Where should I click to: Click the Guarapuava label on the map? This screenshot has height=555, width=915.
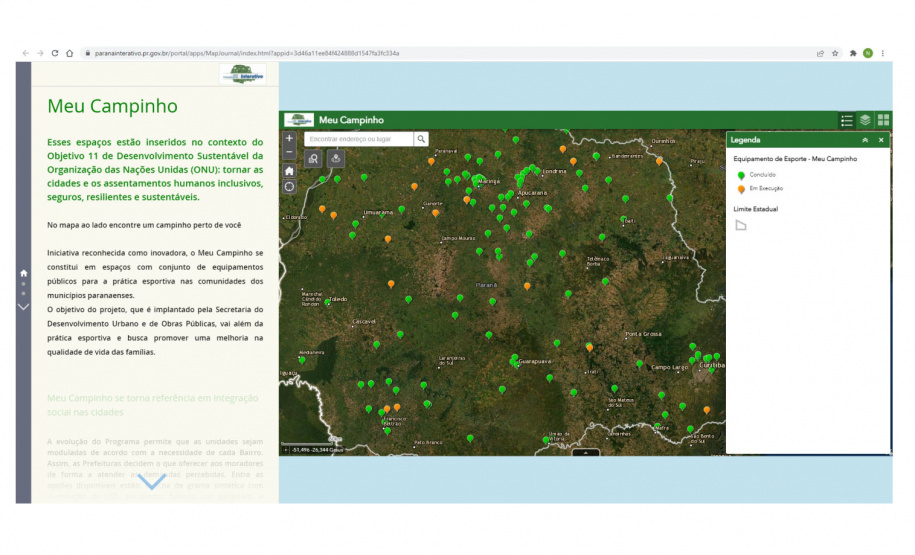(535, 362)
